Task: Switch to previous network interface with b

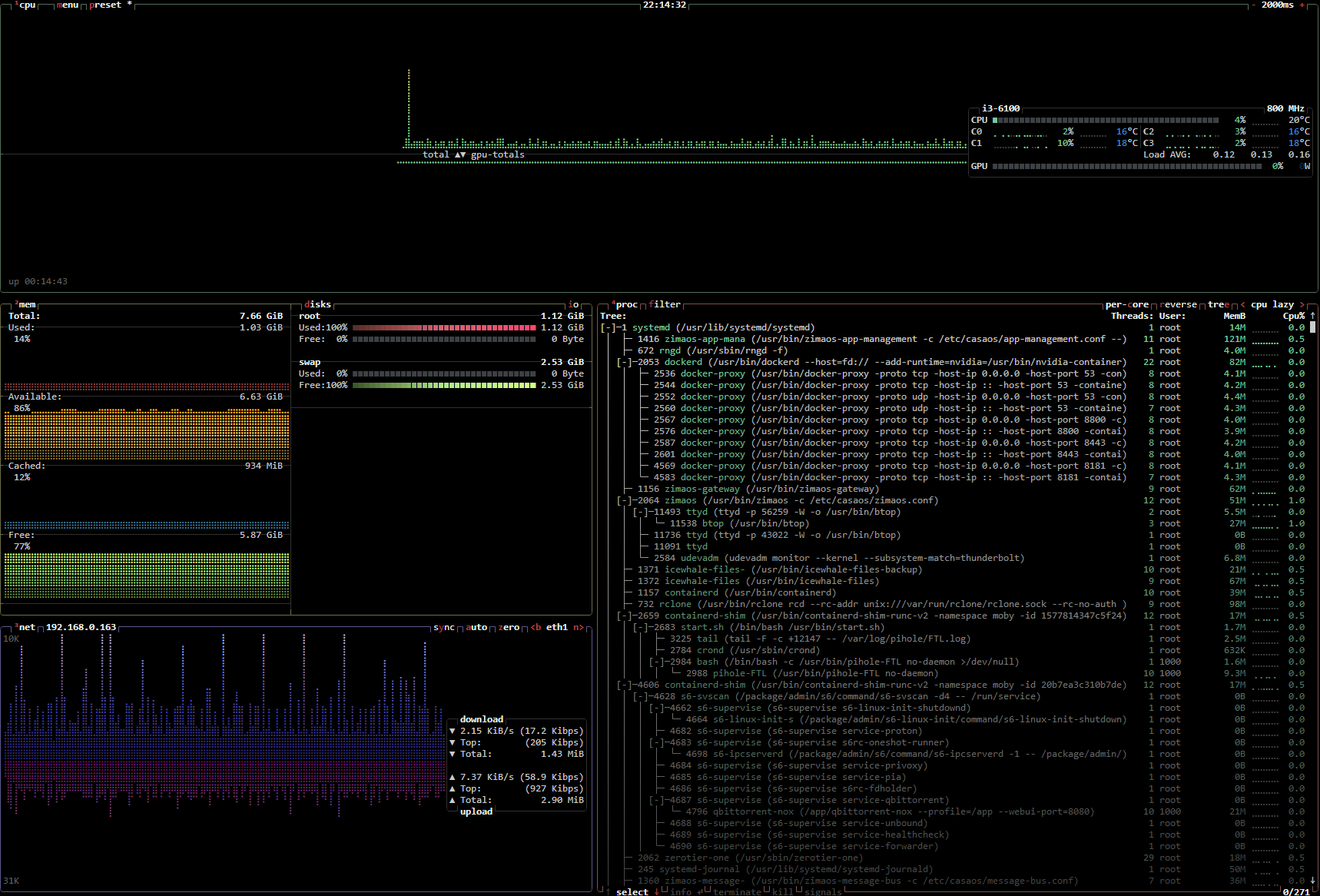Action: click(x=536, y=628)
